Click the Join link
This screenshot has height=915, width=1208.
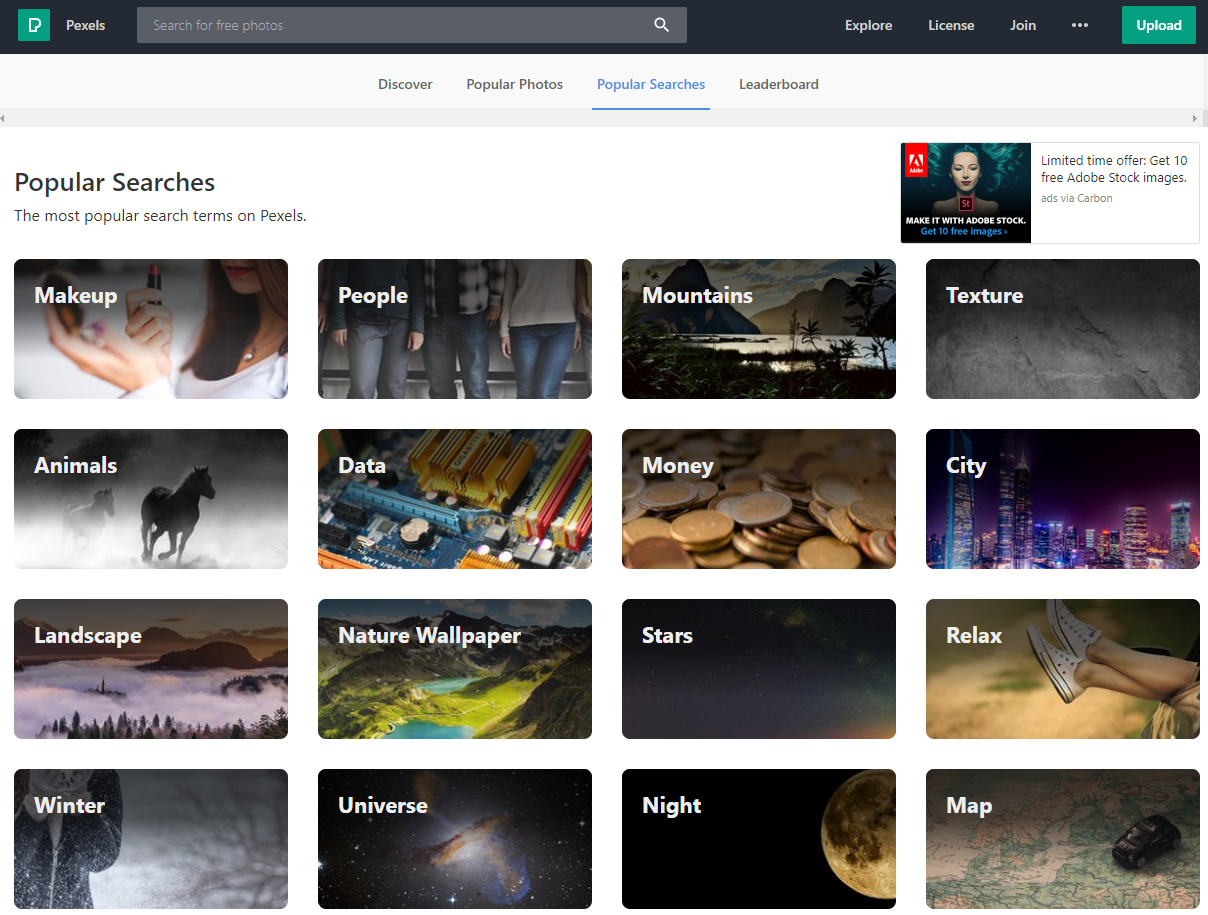1022,25
